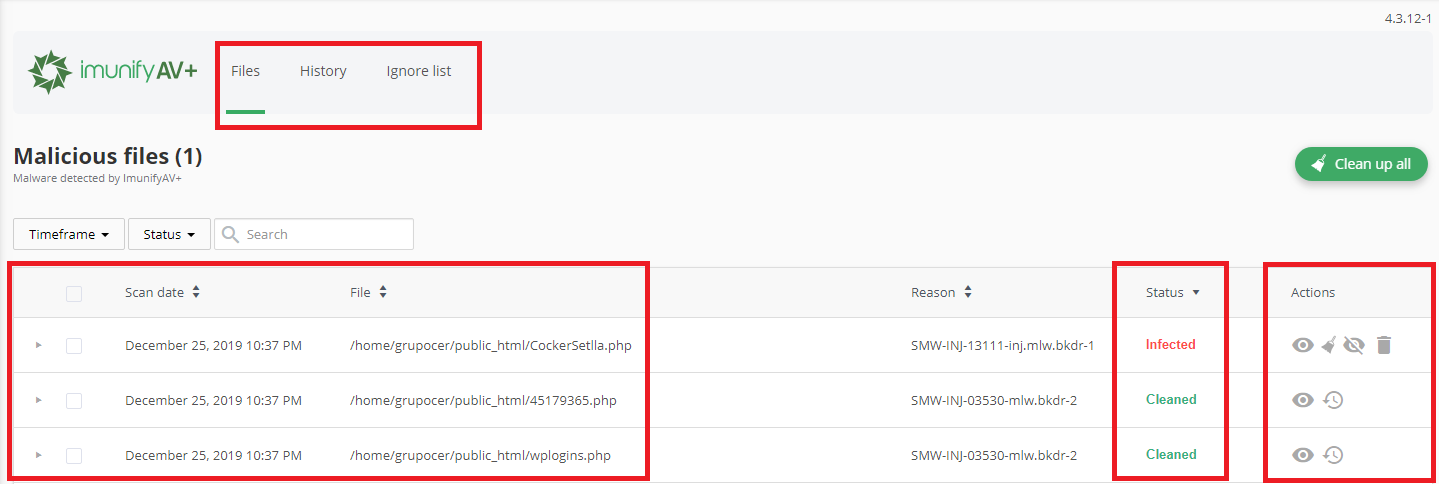1439x484 pixels.
Task: Switch to the History tab
Action: (323, 71)
